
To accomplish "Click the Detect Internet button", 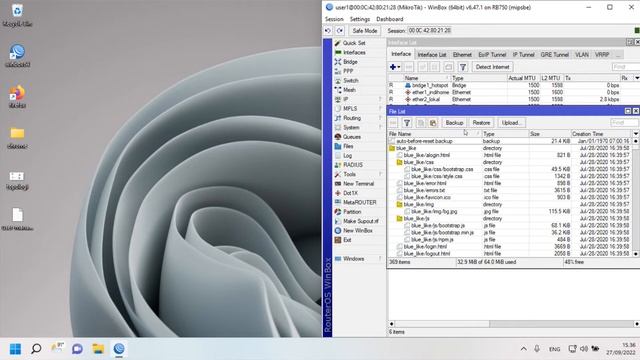I will pos(492,67).
